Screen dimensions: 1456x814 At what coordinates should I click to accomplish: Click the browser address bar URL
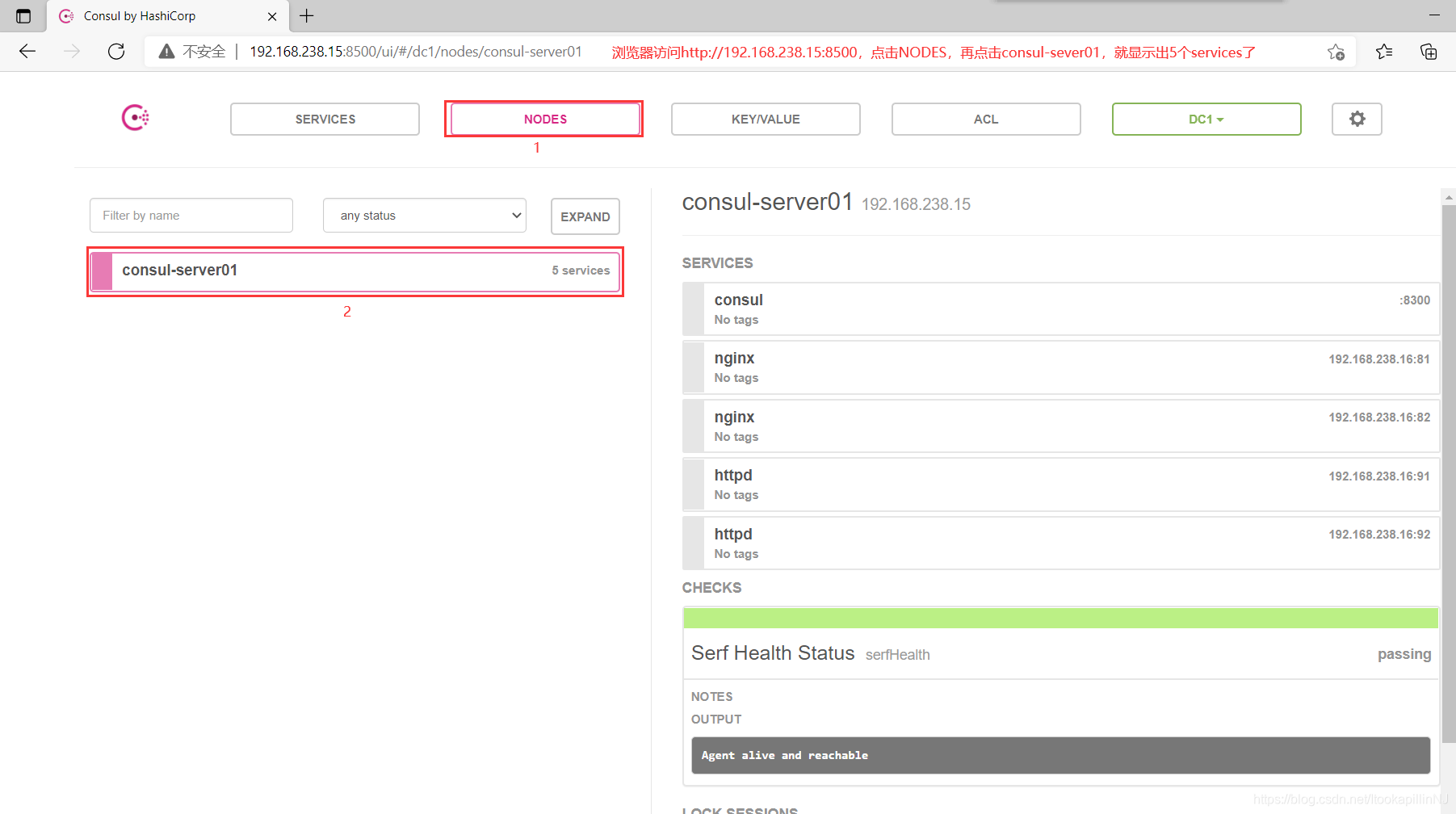tap(415, 52)
